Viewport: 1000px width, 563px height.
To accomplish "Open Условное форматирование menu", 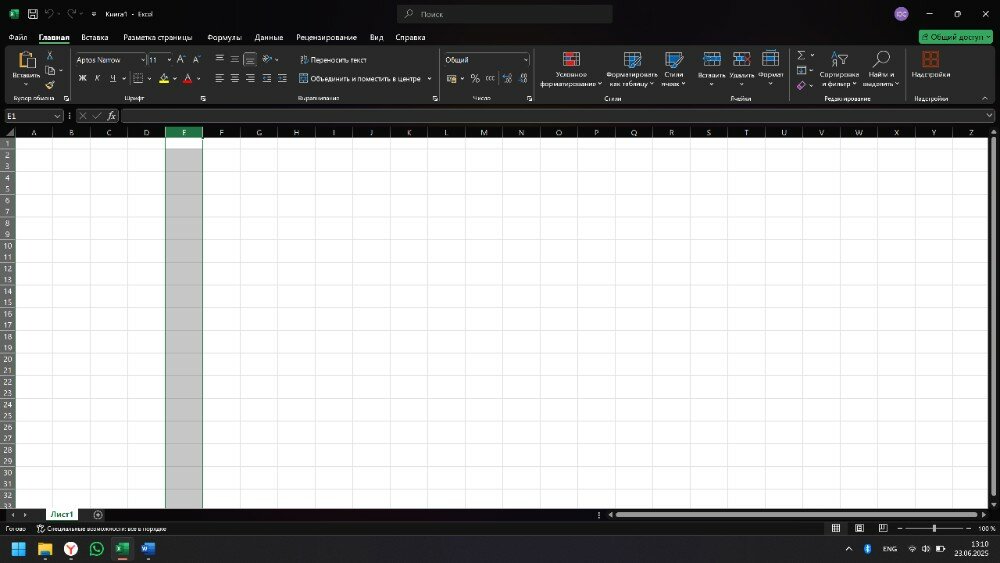I will [x=571, y=69].
